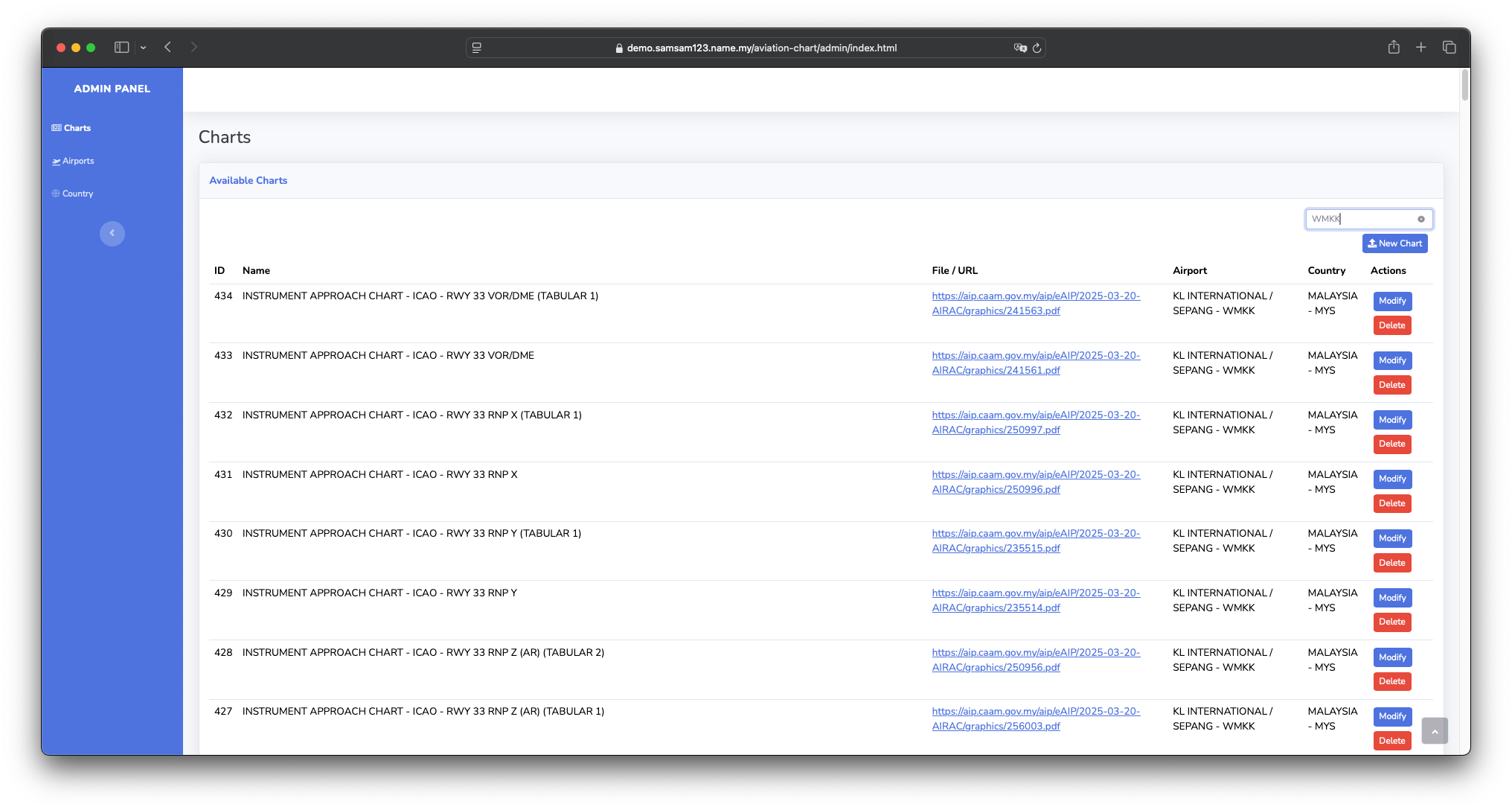Click the Country column header

tap(1327, 270)
